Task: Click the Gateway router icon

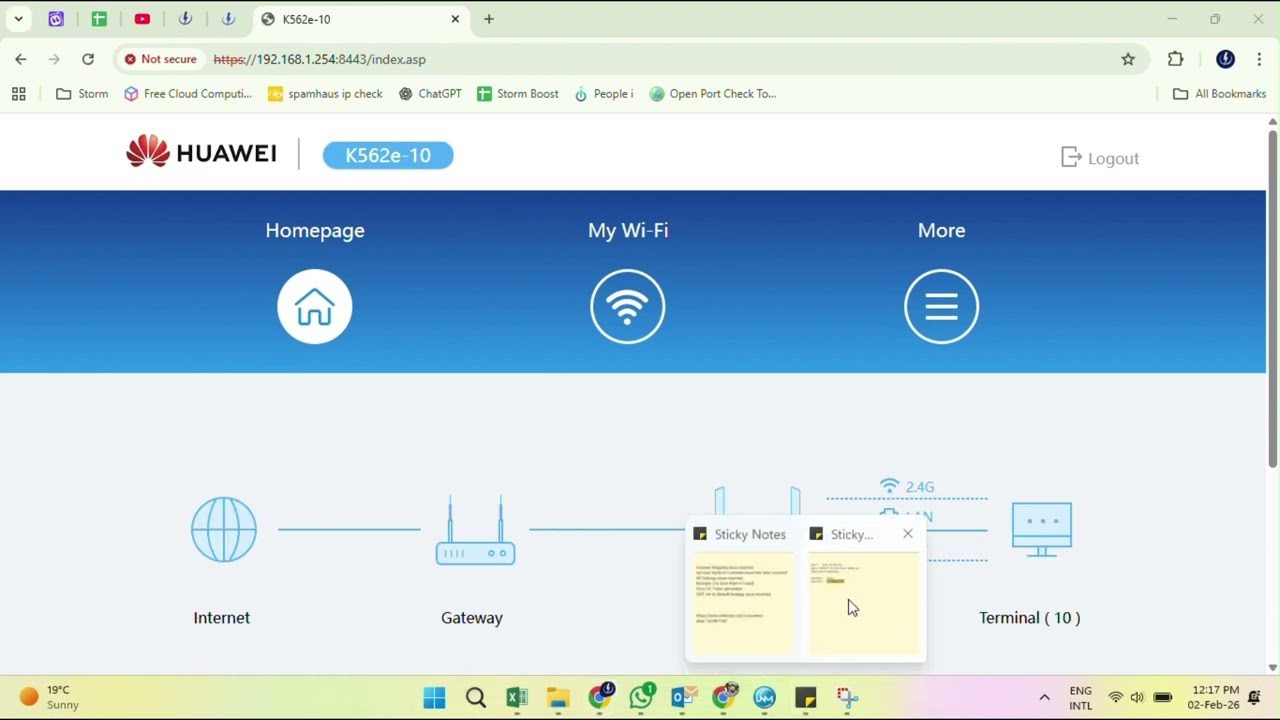Action: (475, 530)
